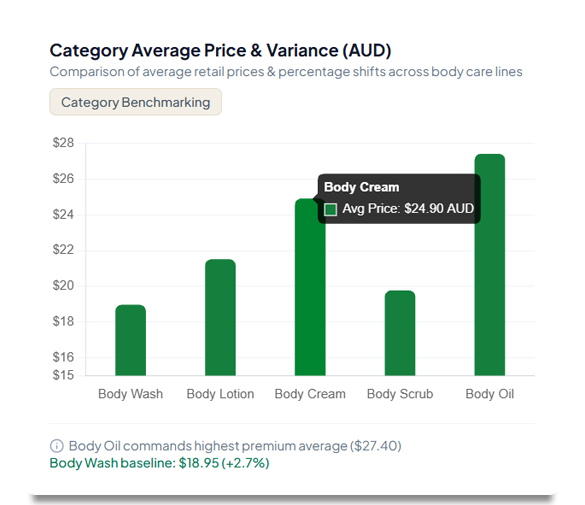Click the Body Lotion axis label

220,394
